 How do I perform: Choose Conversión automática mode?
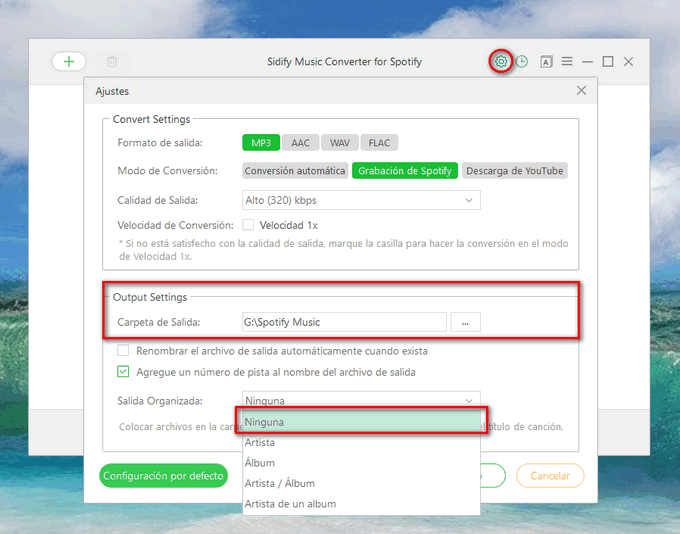click(295, 170)
